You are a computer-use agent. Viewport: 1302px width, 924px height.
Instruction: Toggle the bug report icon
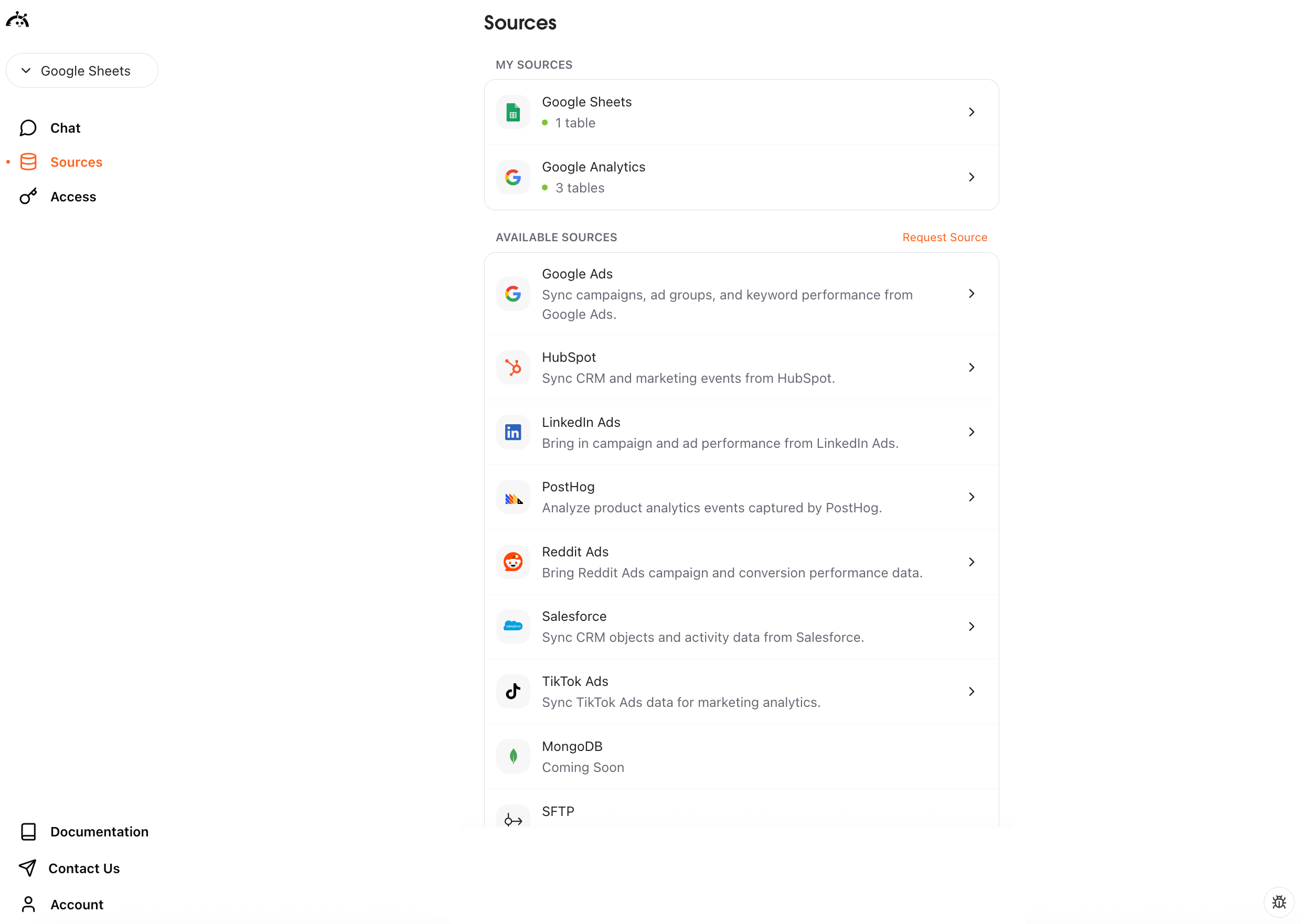[1279, 902]
